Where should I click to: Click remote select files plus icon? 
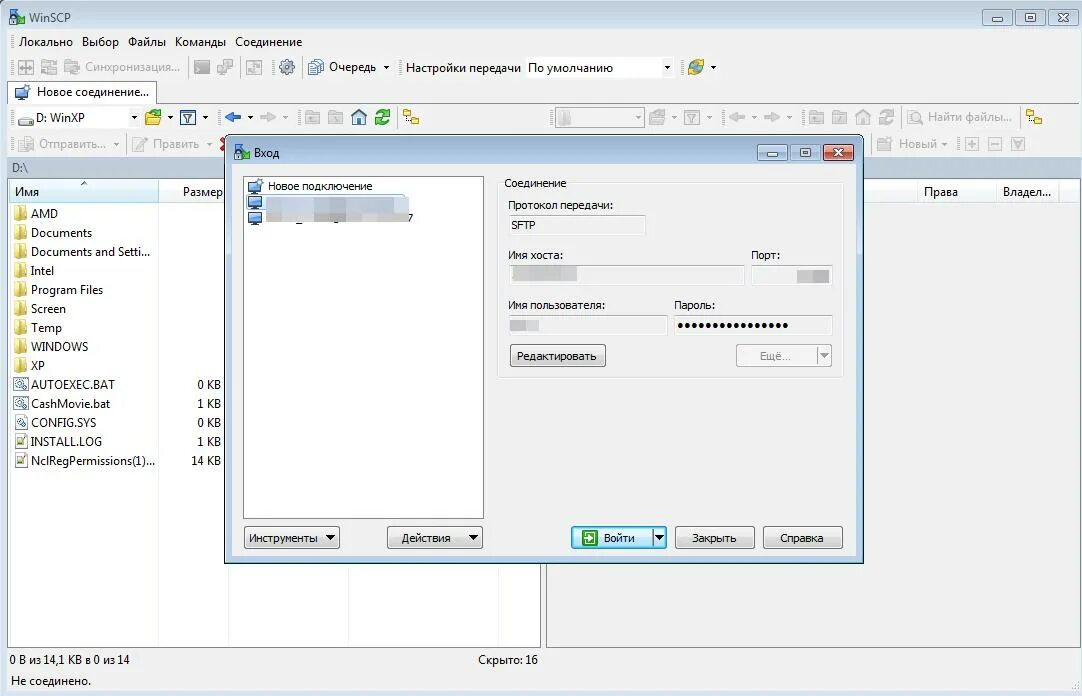click(x=972, y=144)
